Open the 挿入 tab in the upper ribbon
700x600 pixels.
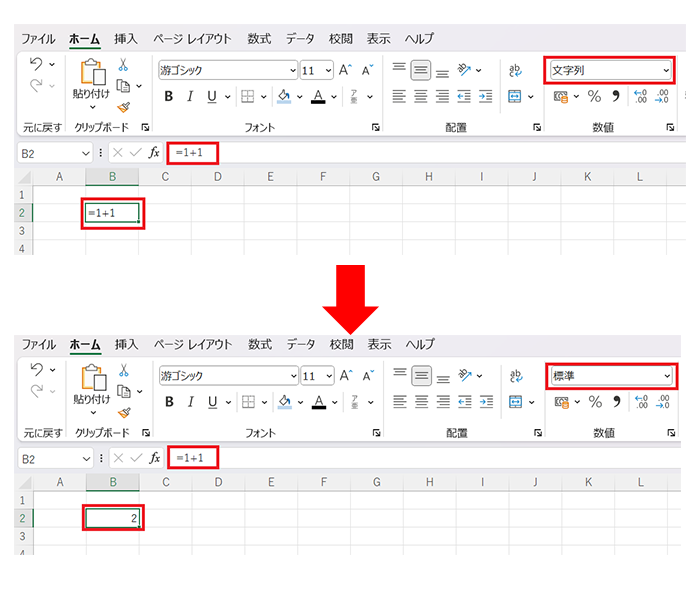point(126,39)
